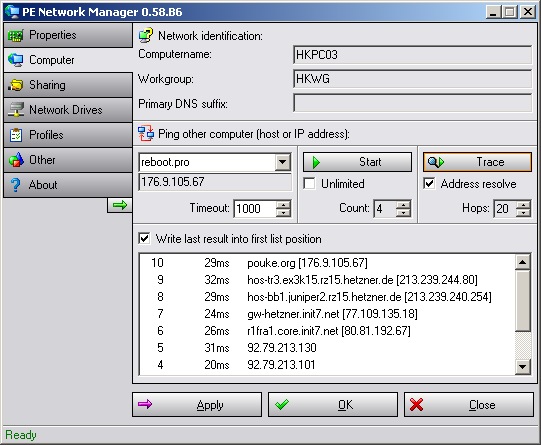Enable the Unlimited ping checkbox
Screen dimensions: 541x445
[309, 184]
